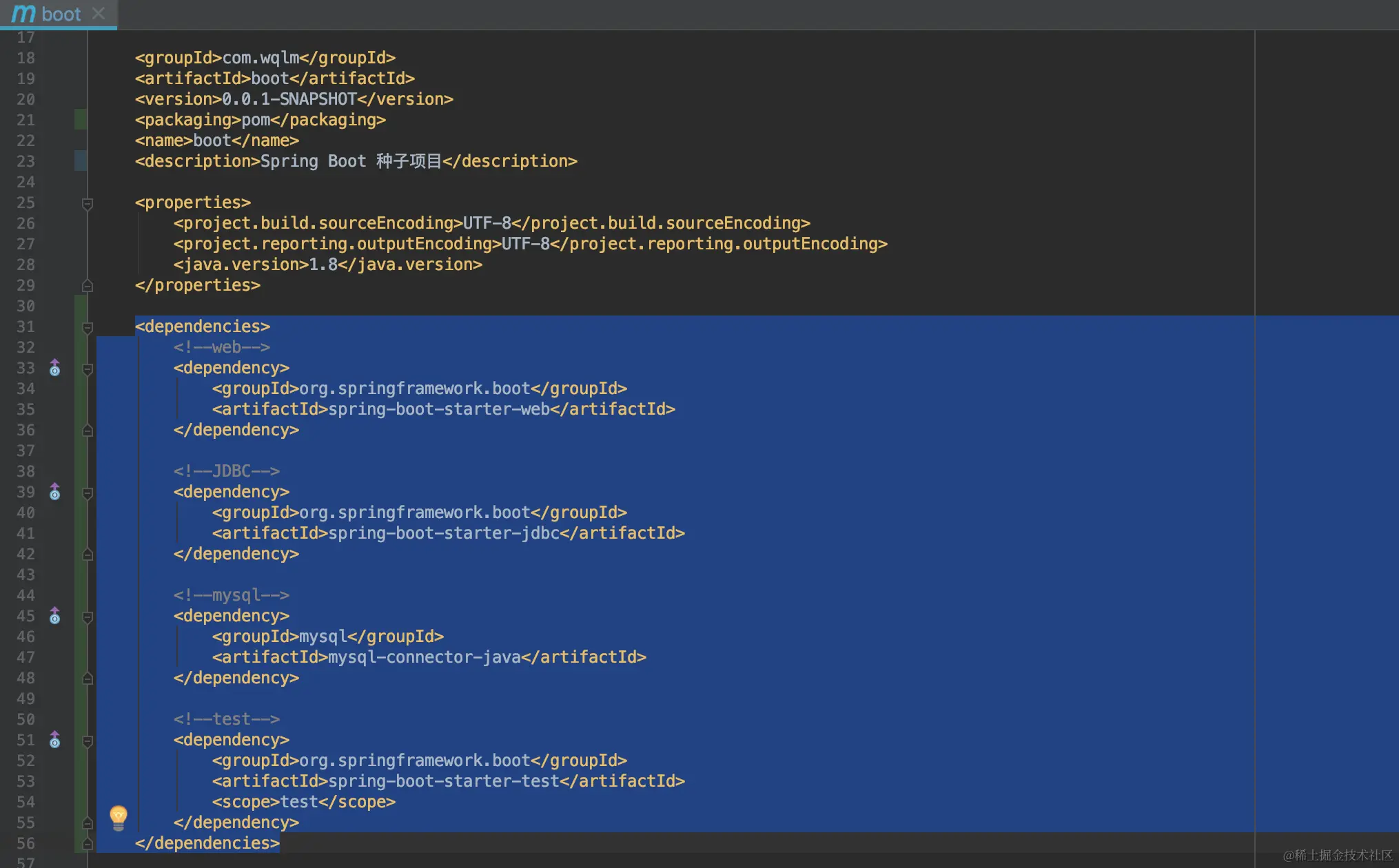Click the closing dependencies tag
The width and height of the screenshot is (1399, 868).
click(207, 843)
